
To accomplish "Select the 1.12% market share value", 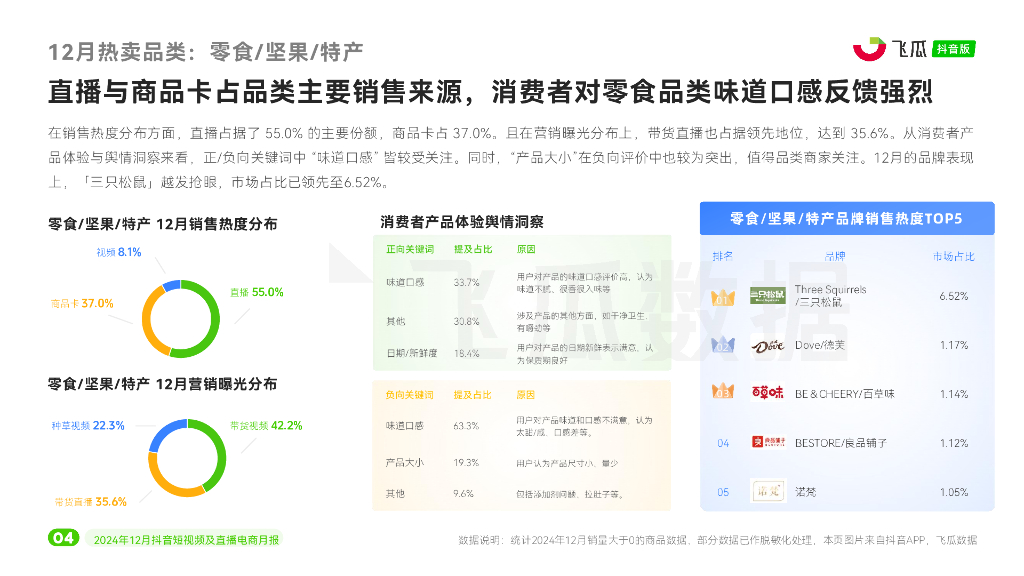I will (x=953, y=443).
